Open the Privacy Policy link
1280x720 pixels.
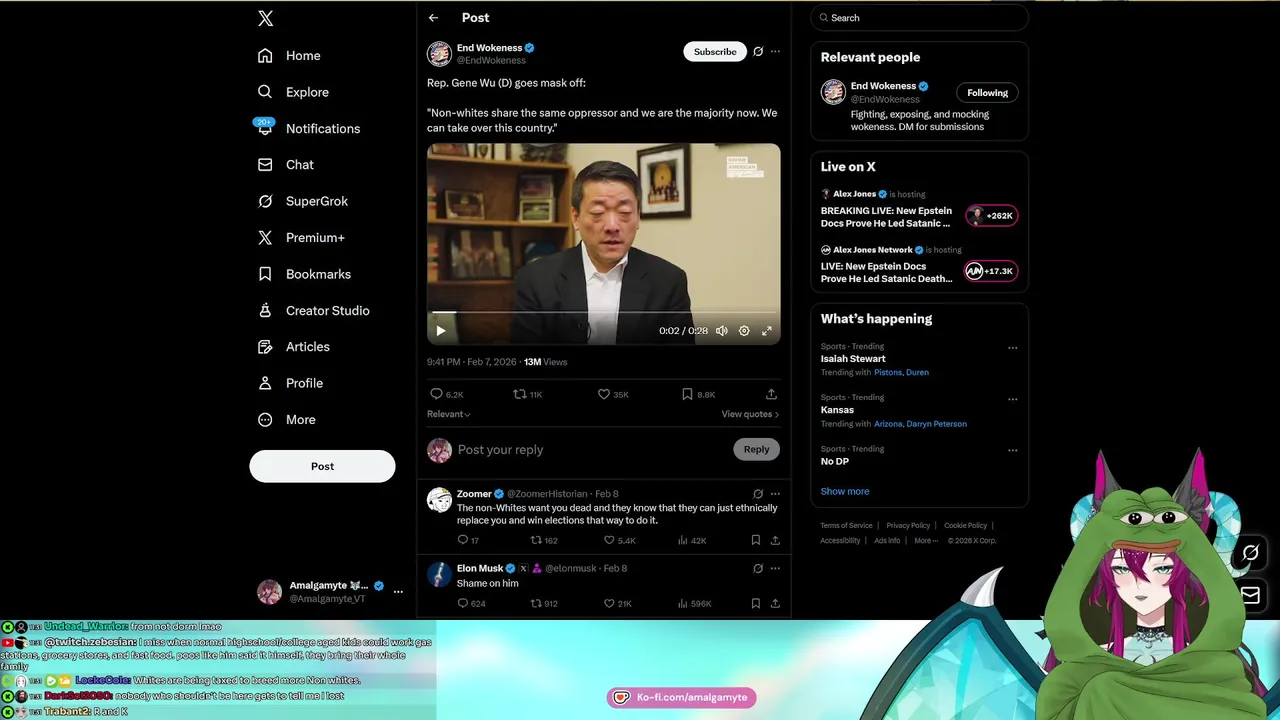pos(908,526)
